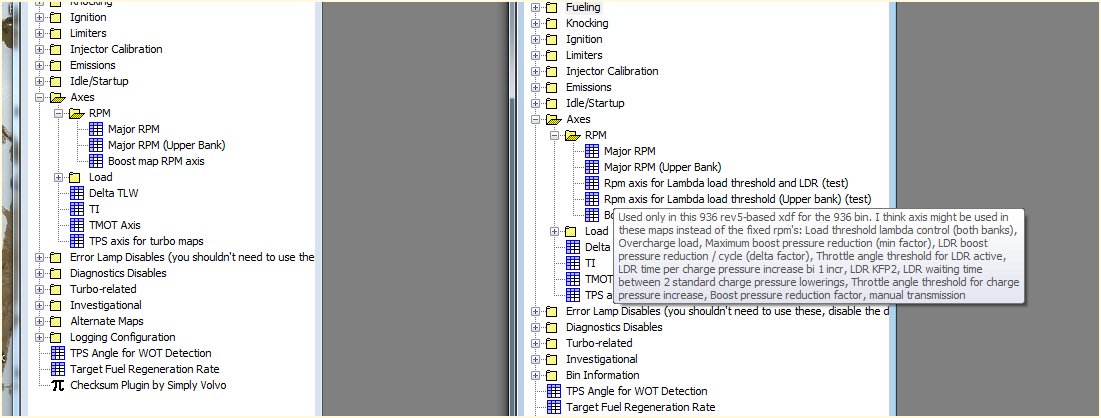Image resolution: width=1101 pixels, height=418 pixels.
Task: Select 'Limiters' label in right panel
Action: (584, 55)
